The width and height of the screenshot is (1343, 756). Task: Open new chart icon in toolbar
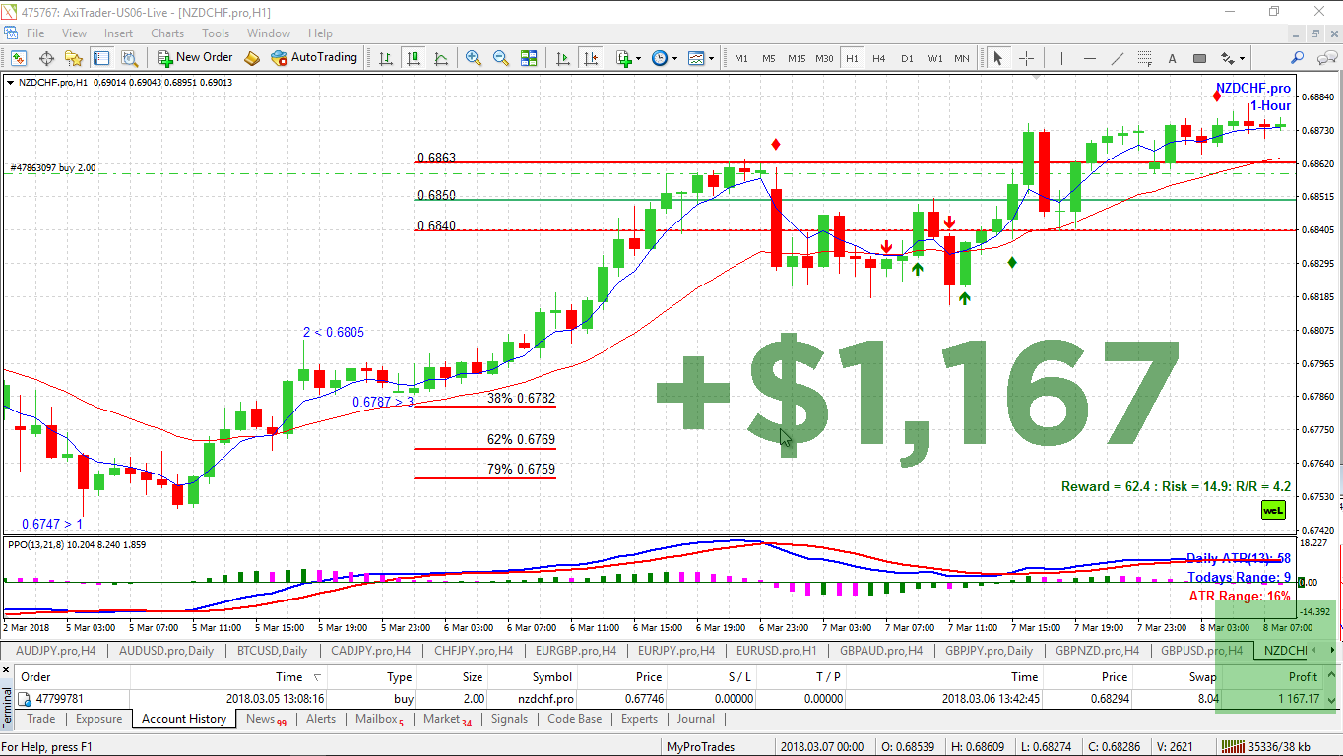pyautogui.click(x=18, y=58)
